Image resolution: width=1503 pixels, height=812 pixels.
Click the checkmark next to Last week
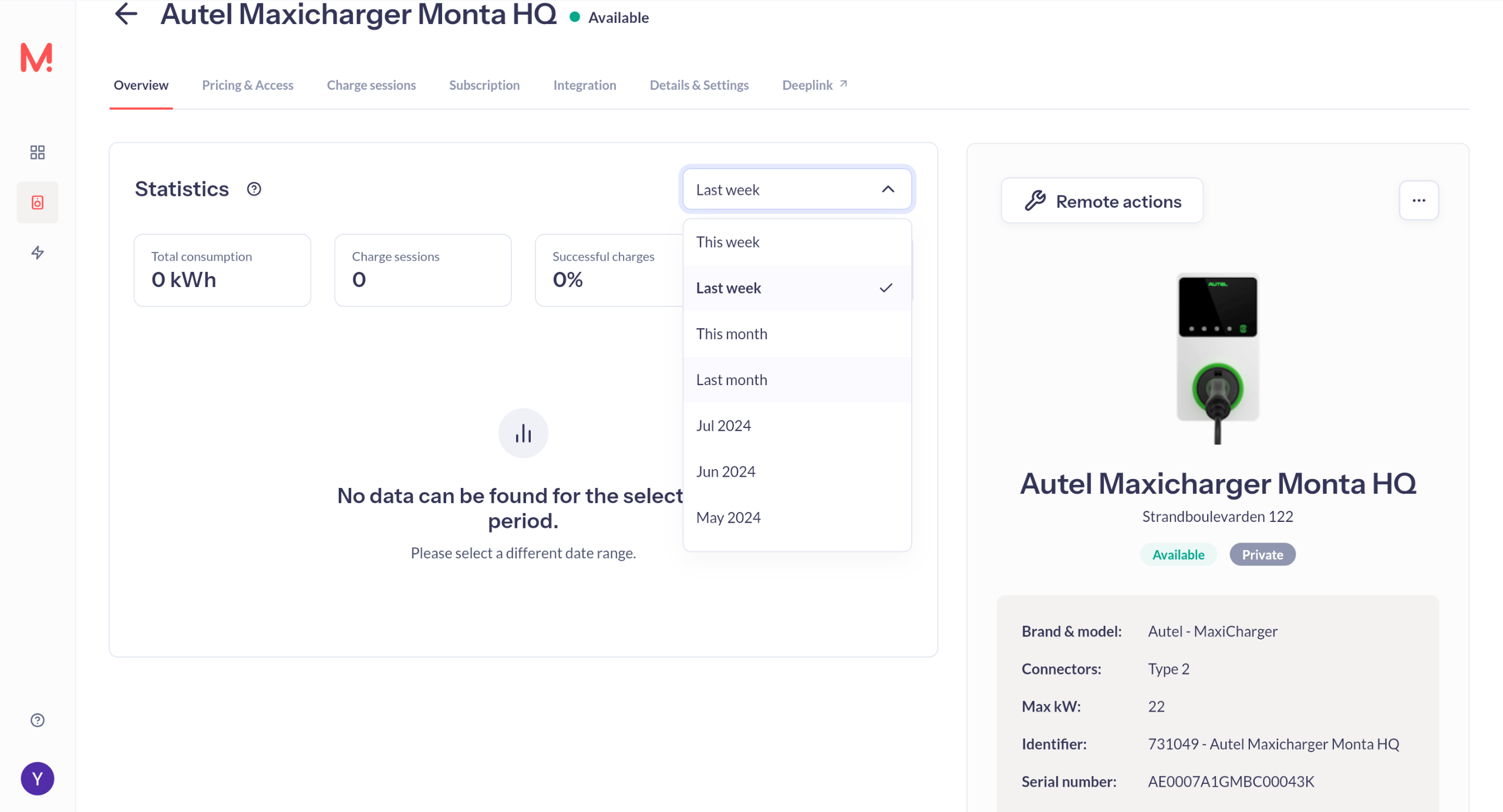pos(886,288)
